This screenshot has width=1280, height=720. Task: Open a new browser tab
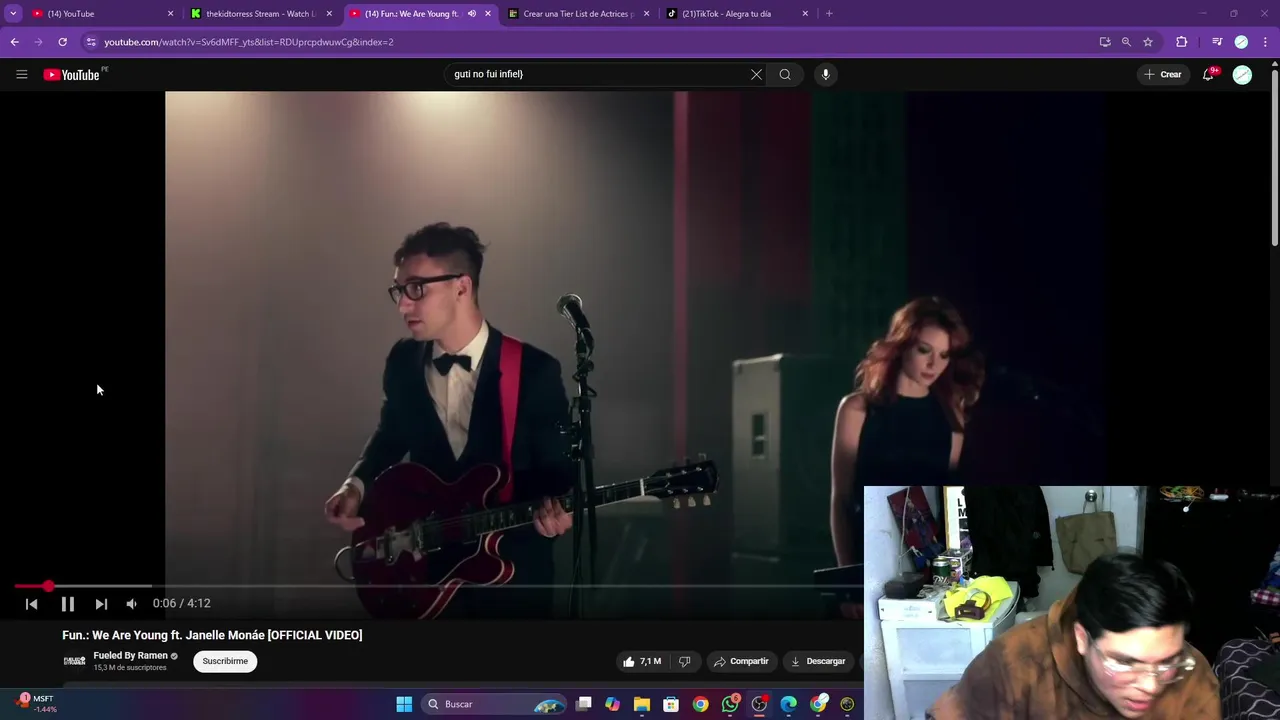829,14
